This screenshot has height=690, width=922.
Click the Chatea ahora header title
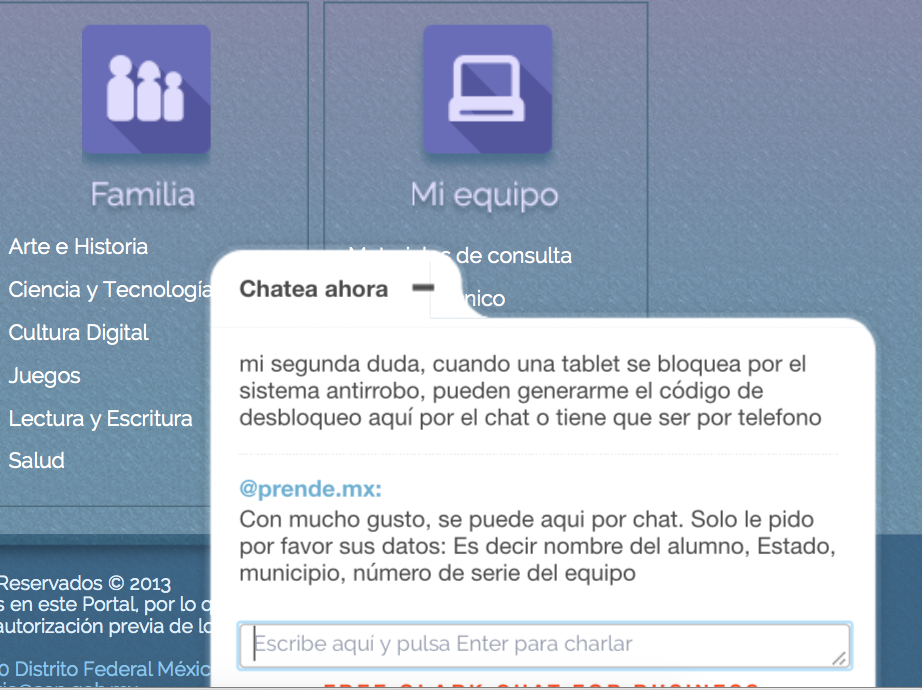[x=313, y=289]
